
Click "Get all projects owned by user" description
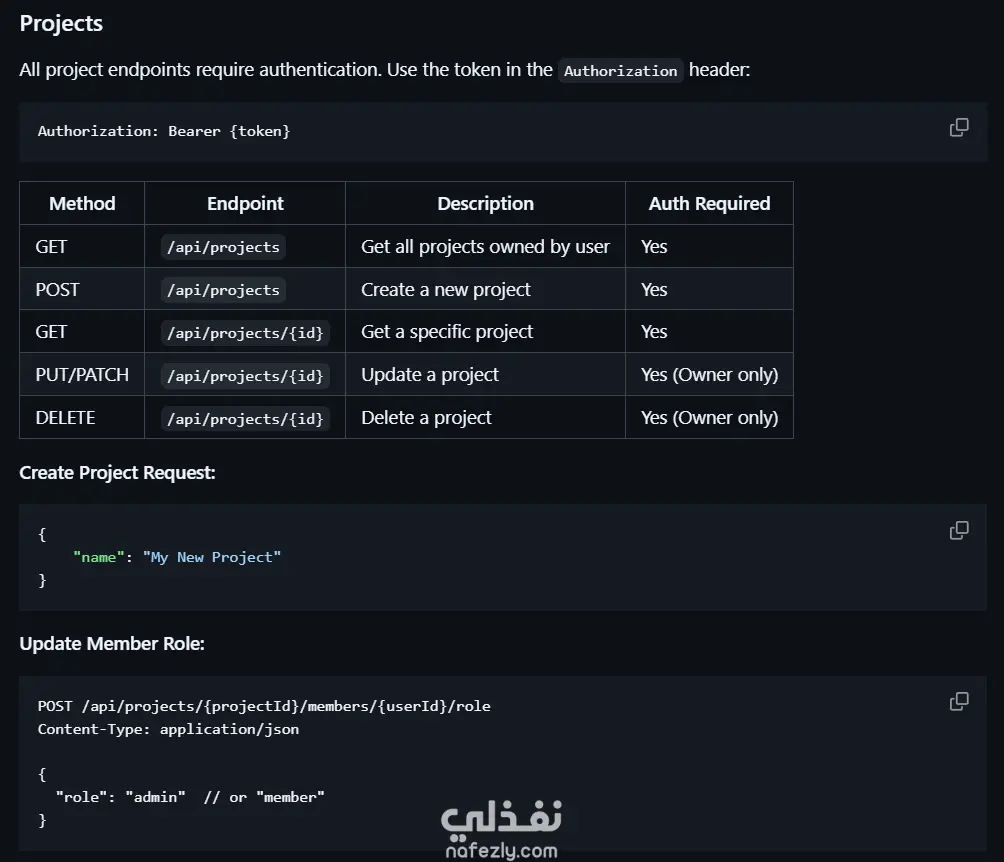tap(485, 247)
